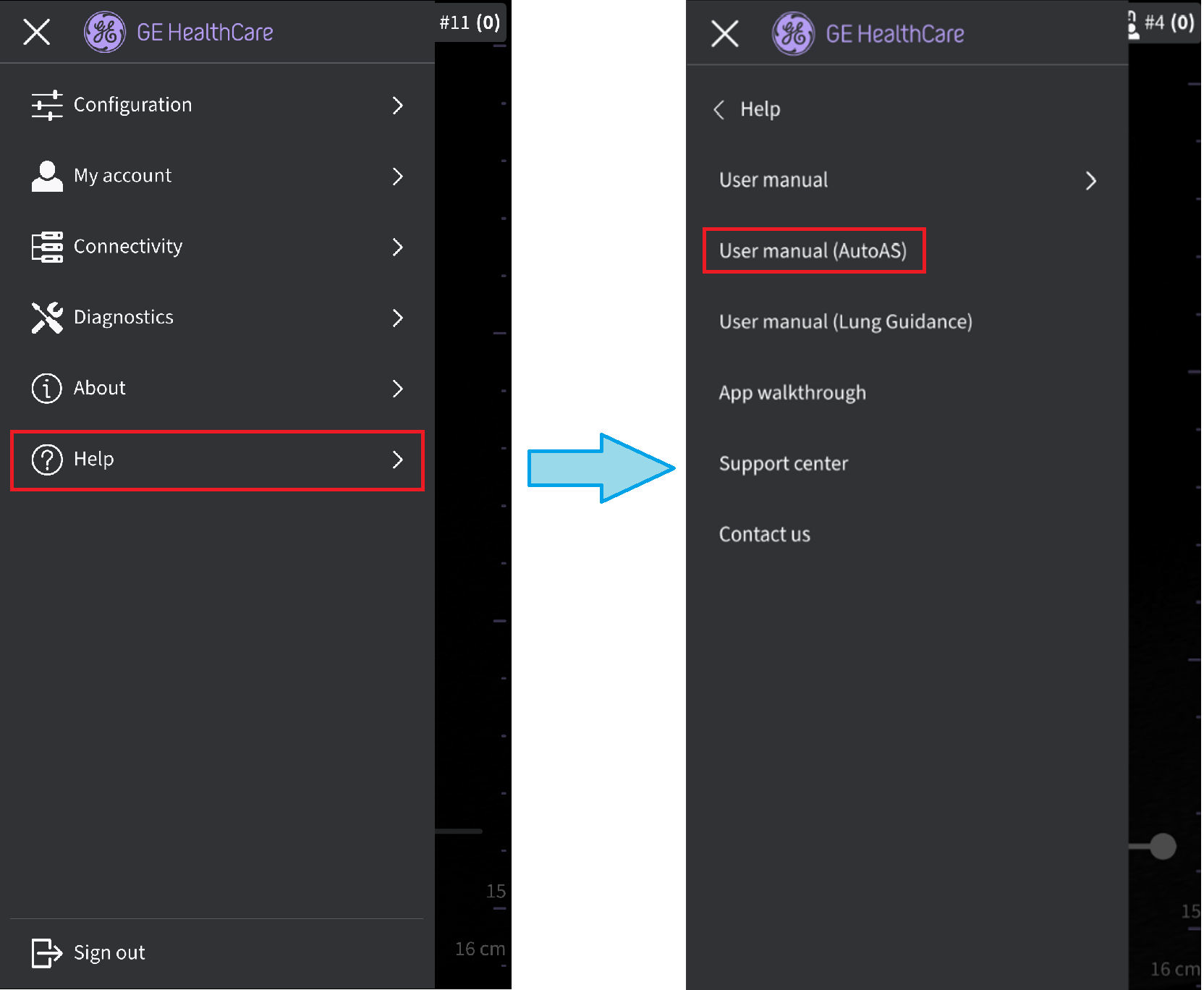Go back using the Help back arrow
This screenshot has height=990, width=1204.
(x=719, y=110)
